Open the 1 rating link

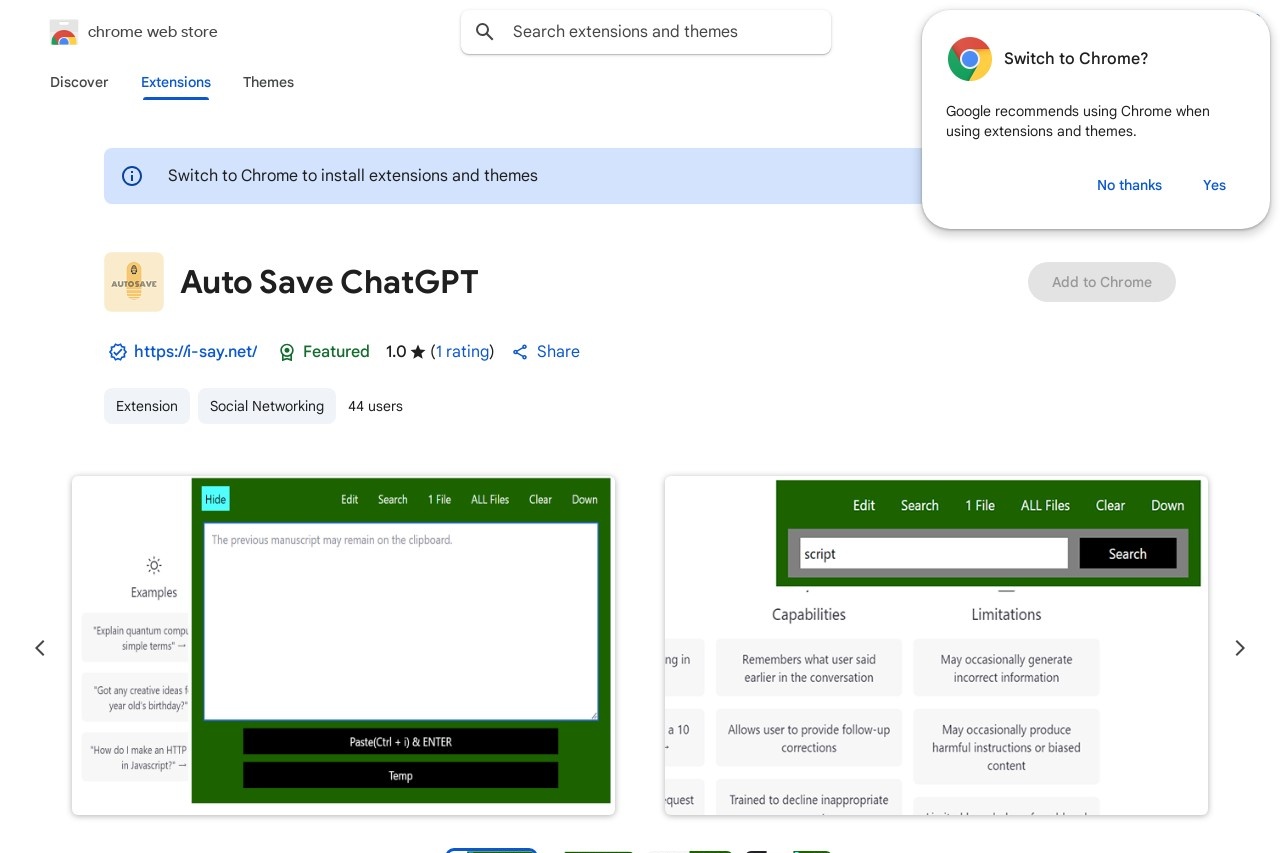pyautogui.click(x=462, y=352)
